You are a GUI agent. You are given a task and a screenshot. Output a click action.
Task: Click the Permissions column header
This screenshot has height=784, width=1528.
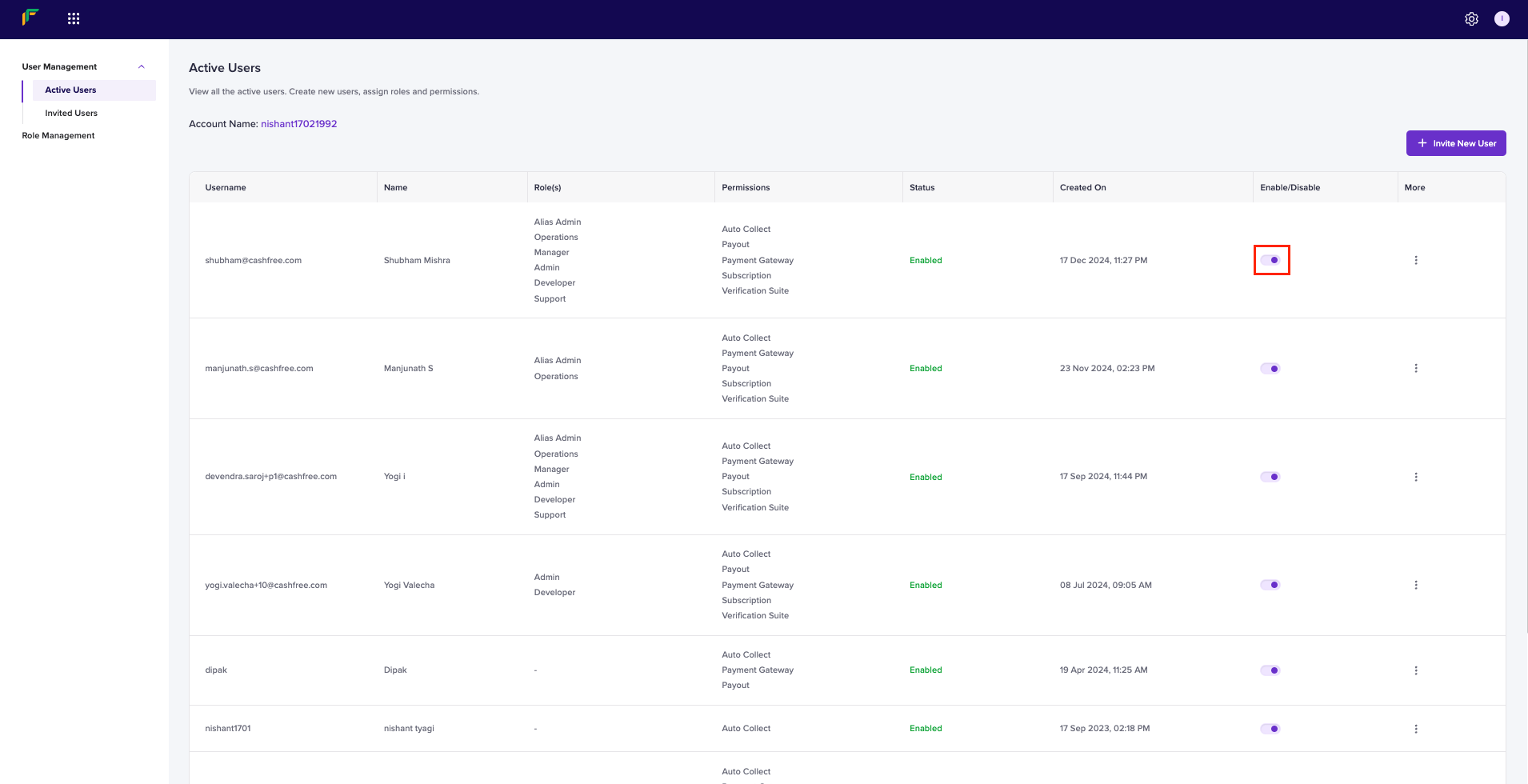(746, 187)
